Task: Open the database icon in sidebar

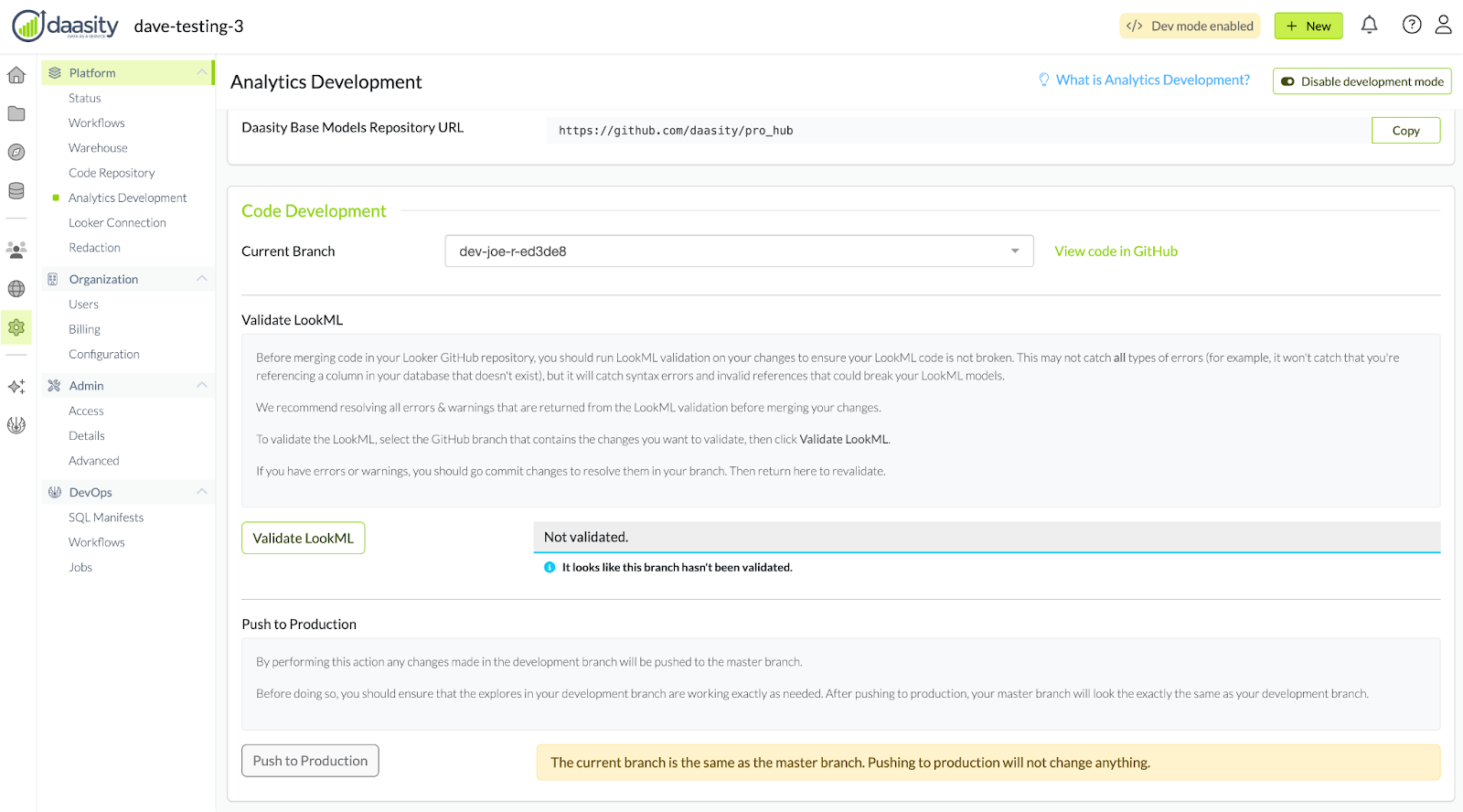Action: 16,190
